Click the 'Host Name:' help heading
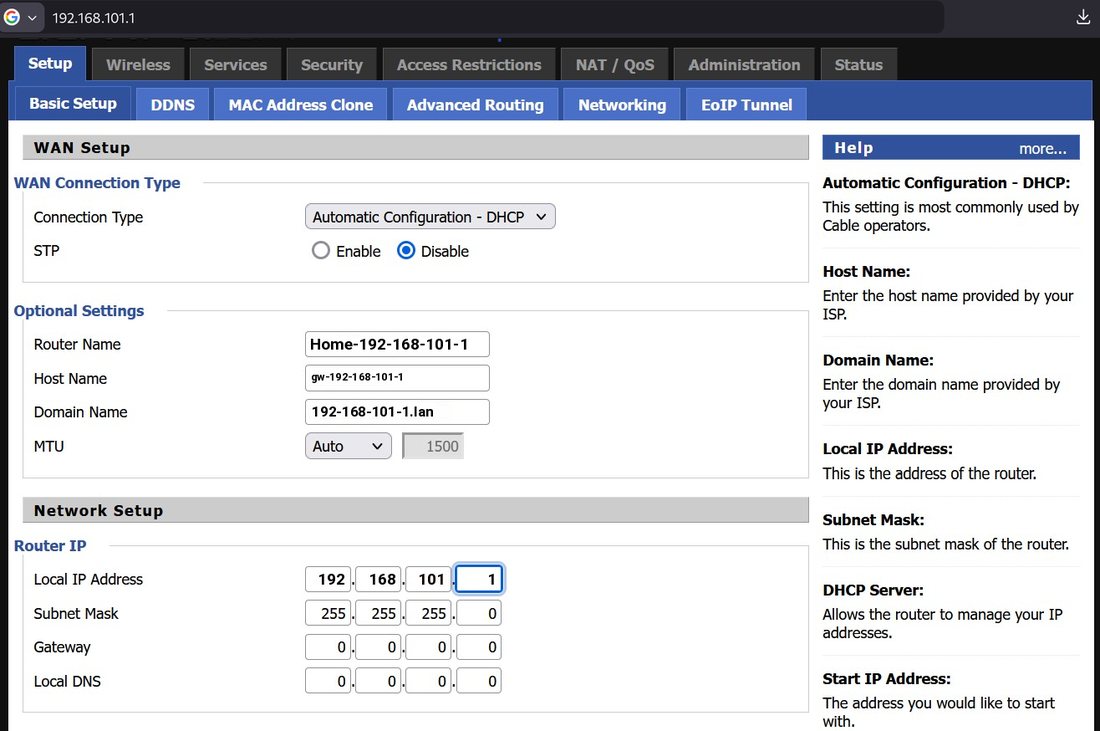 pyautogui.click(x=866, y=271)
